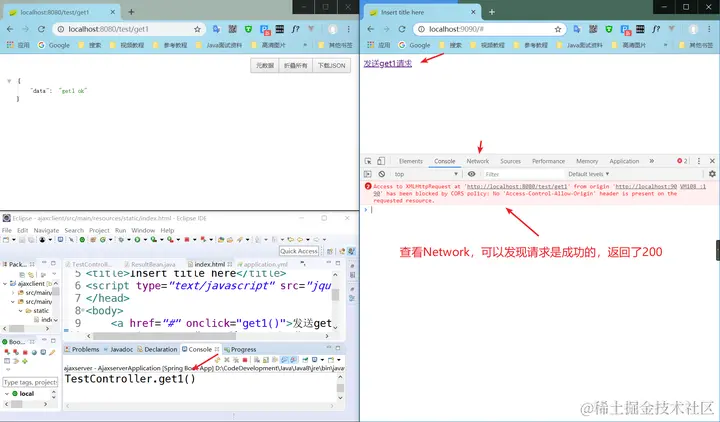Open a new tab in the right browser
Screen dimensions: 720x422
(492, 12)
